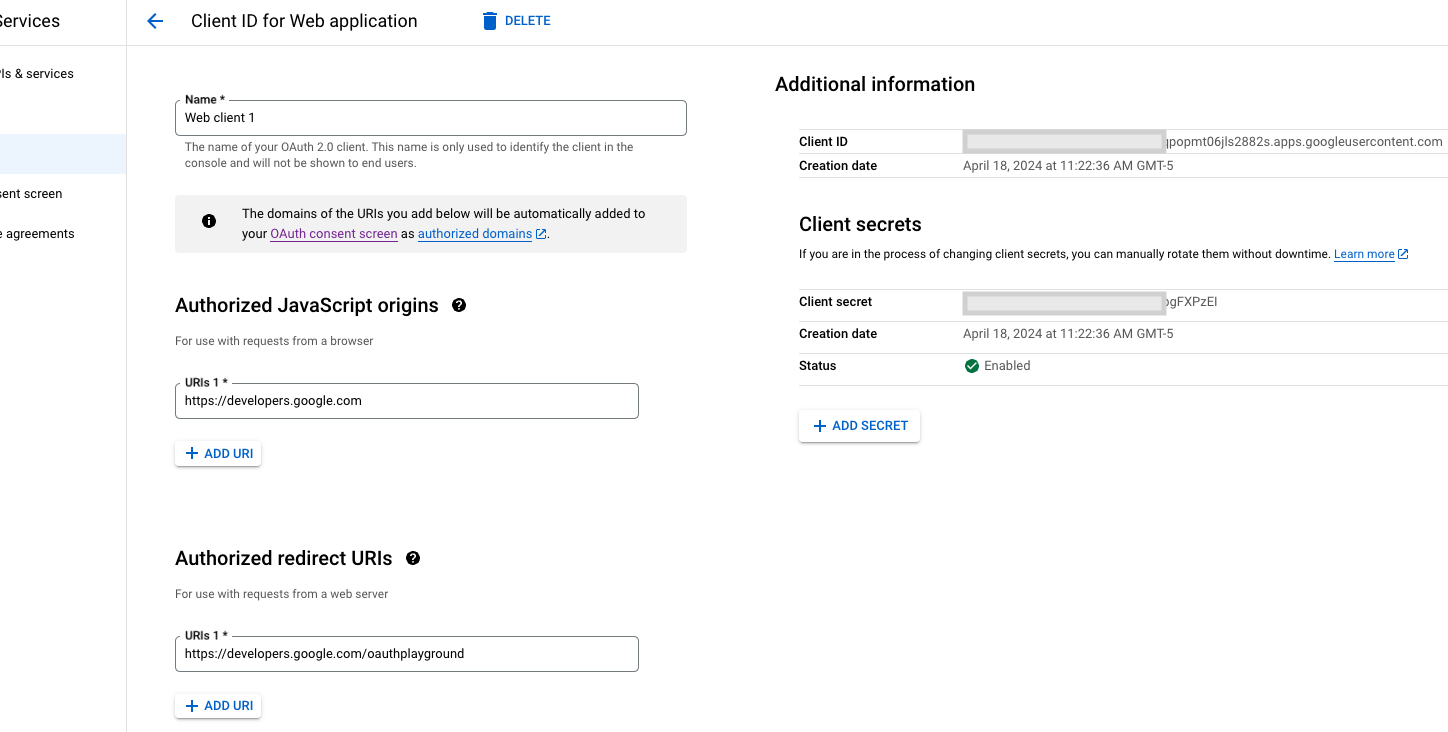Select the consent screen sidebar item
Viewport: 1448px width, 732px height.
(x=31, y=194)
